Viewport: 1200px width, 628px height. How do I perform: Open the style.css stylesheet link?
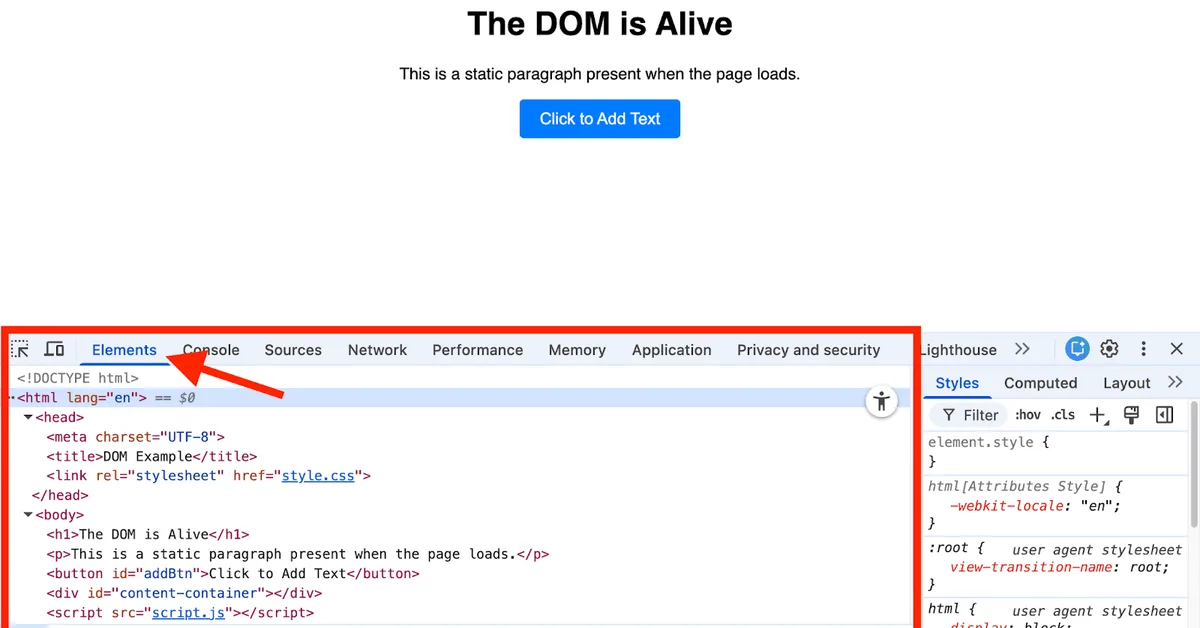point(318,475)
